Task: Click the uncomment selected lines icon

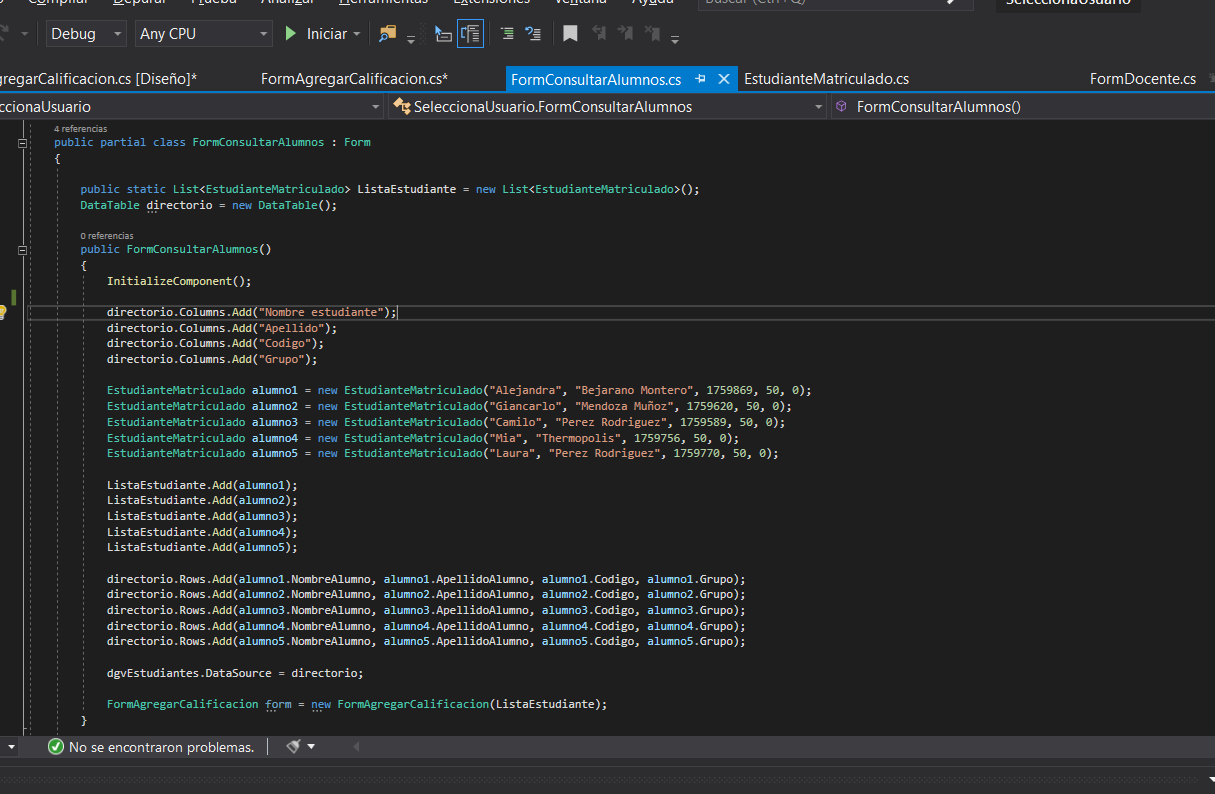Action: point(534,34)
